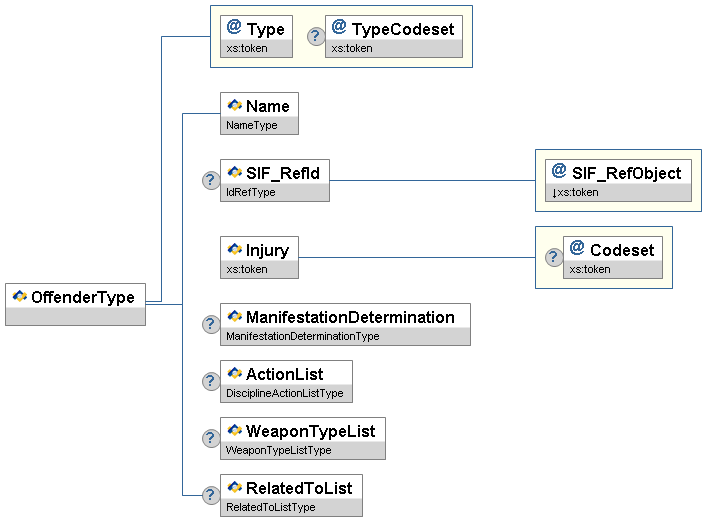Open the WeaponTypeListType type label
Image resolution: width=724 pixels, height=521 pixels.
pyautogui.click(x=279, y=451)
